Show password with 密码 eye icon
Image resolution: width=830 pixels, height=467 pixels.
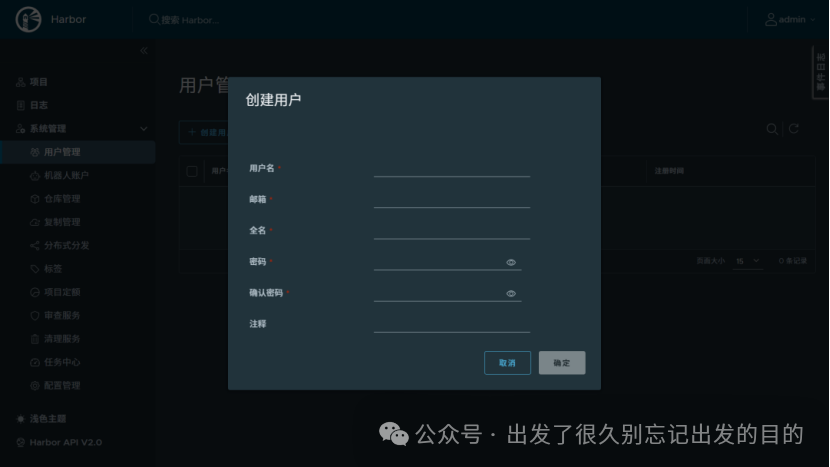511,263
